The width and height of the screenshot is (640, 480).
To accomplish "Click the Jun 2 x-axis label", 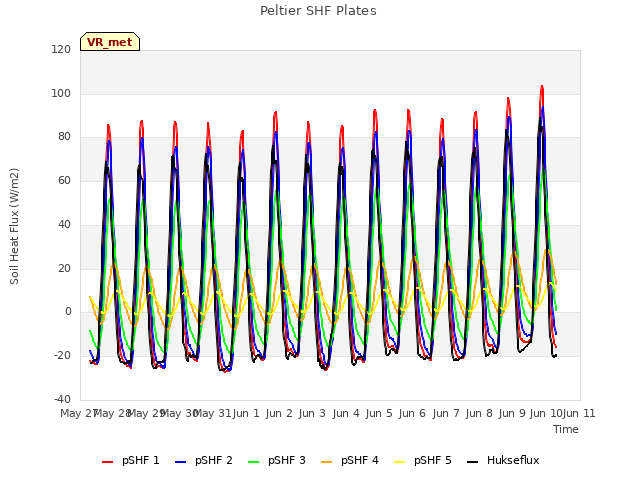I will pyautogui.click(x=279, y=413).
